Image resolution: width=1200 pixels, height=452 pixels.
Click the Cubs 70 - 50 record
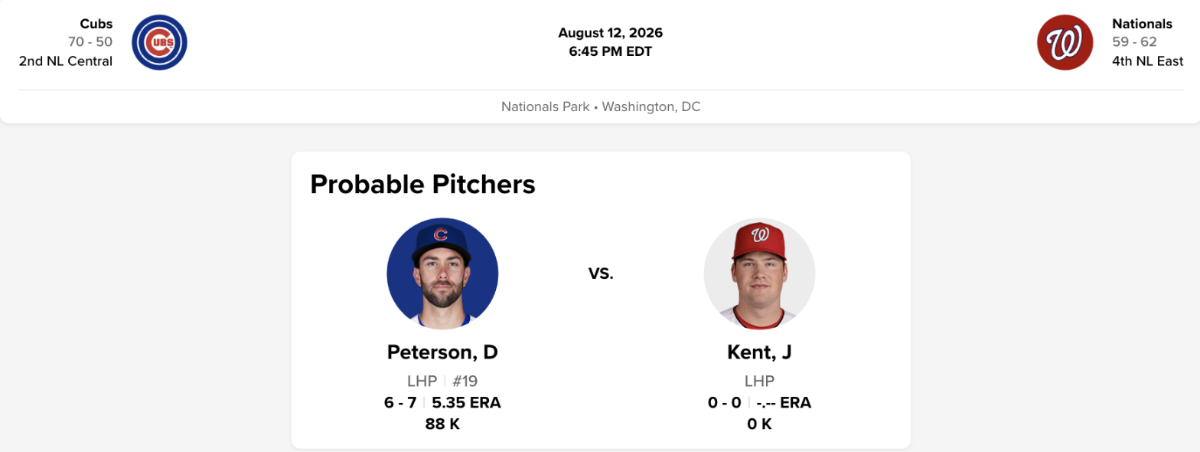[90, 42]
